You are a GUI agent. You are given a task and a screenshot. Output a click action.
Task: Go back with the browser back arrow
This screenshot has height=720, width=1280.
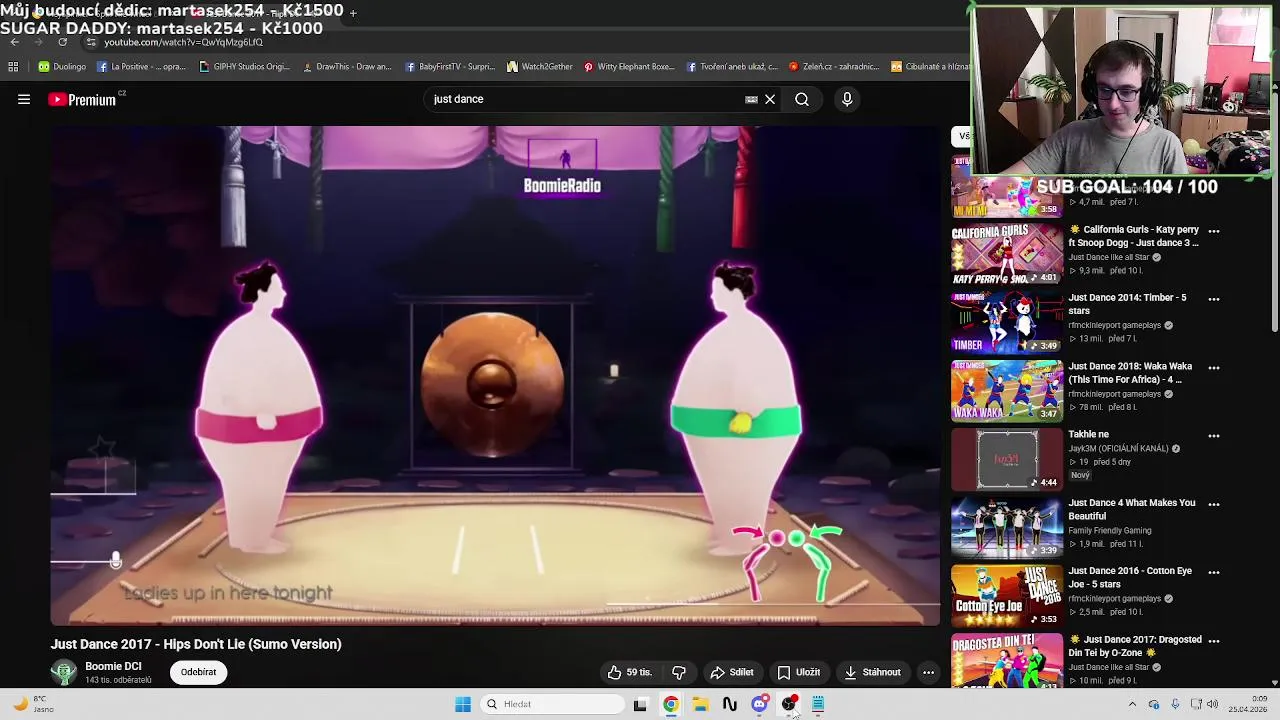14,42
